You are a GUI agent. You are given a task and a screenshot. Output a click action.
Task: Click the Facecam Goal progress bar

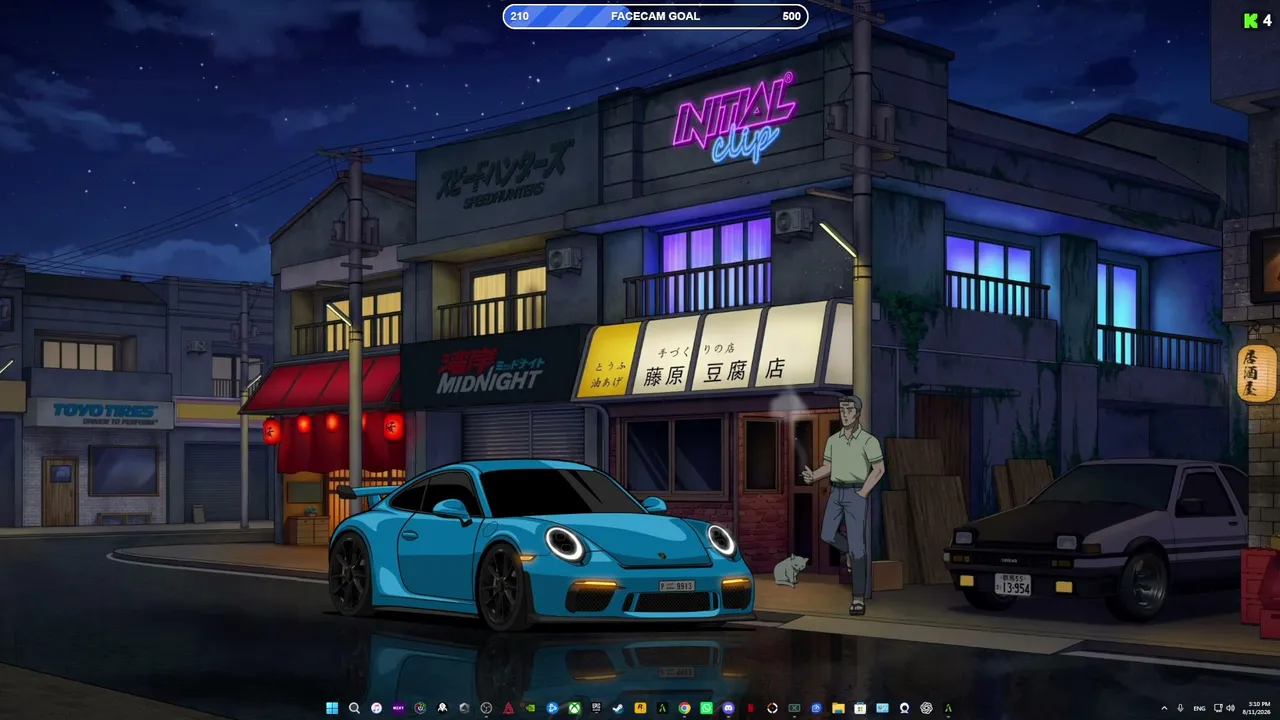(655, 16)
